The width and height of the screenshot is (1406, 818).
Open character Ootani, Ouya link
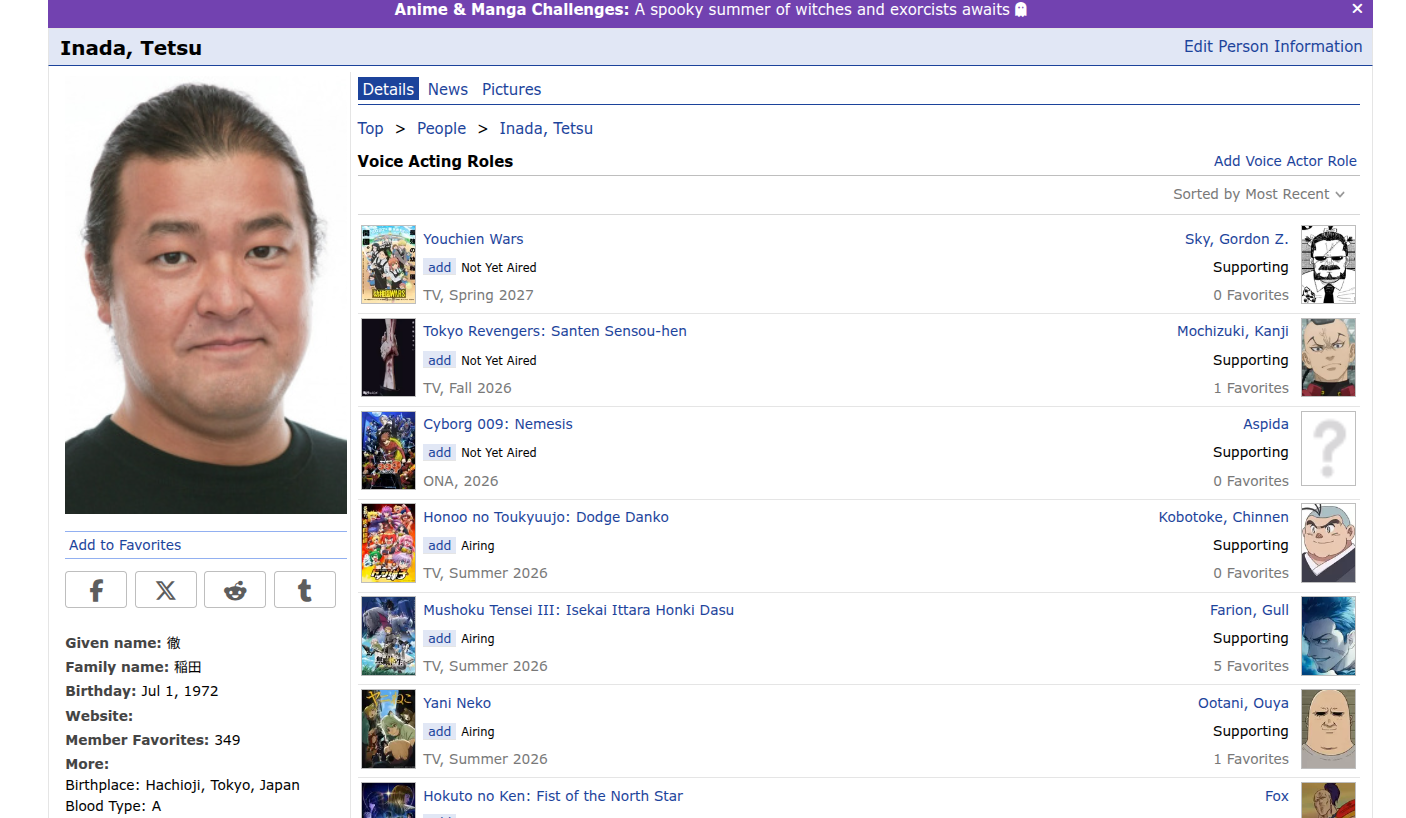coord(1243,703)
